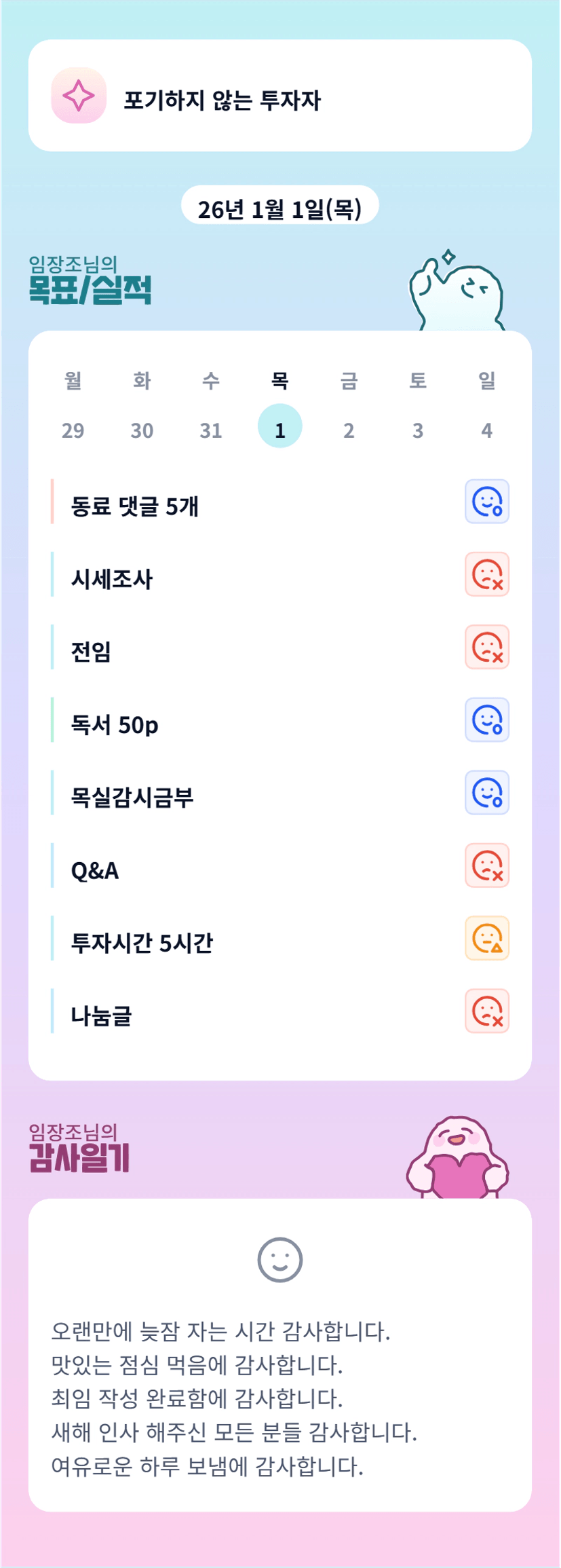This screenshot has width=561, height=1568.
Task: Click blue smiley icon for 독서 50p
Action: 486,720
